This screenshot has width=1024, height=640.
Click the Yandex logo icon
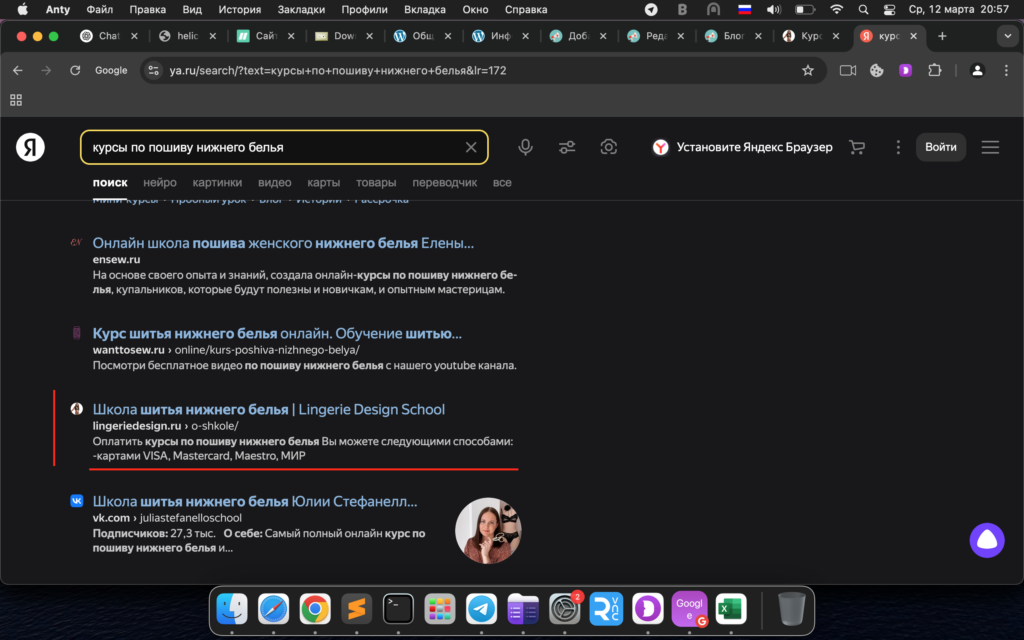[30, 147]
